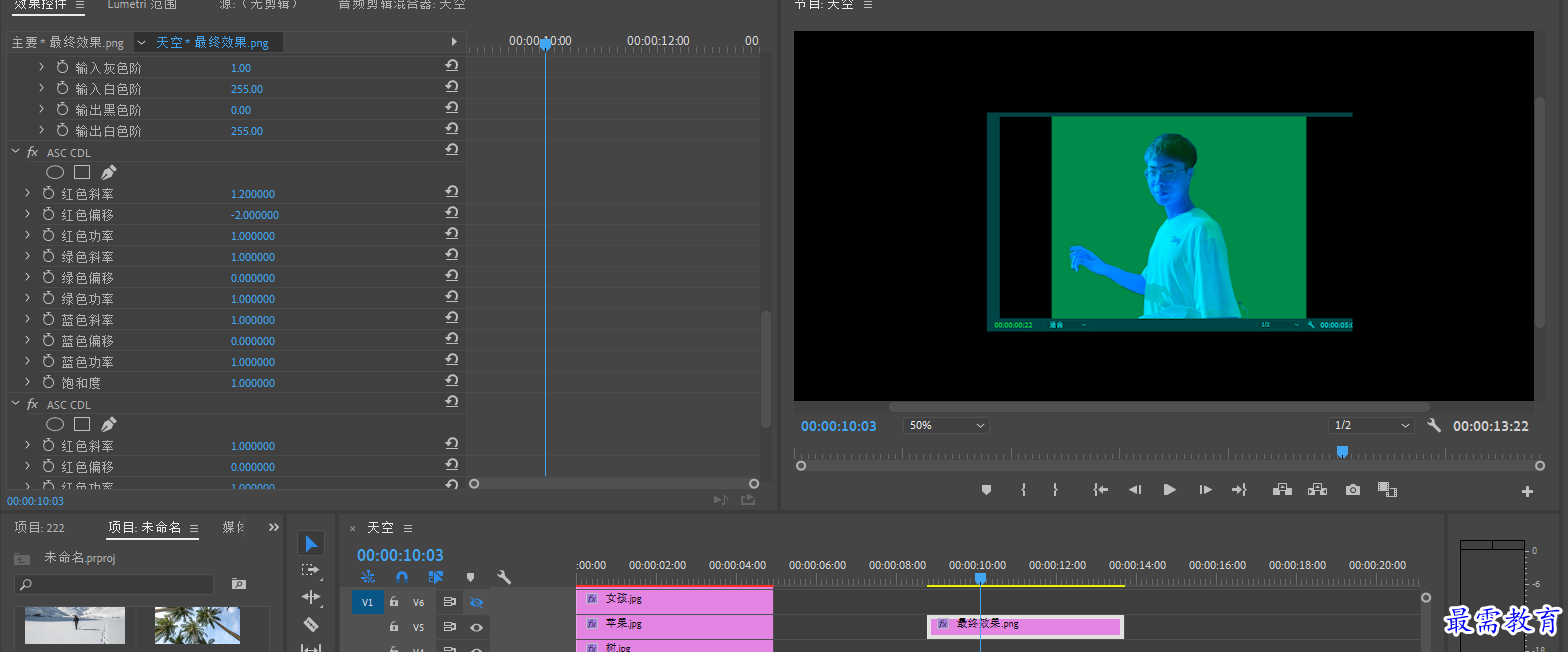Switch to Lumetri 范围 tab
The image size is (1568, 652).
[142, 5]
